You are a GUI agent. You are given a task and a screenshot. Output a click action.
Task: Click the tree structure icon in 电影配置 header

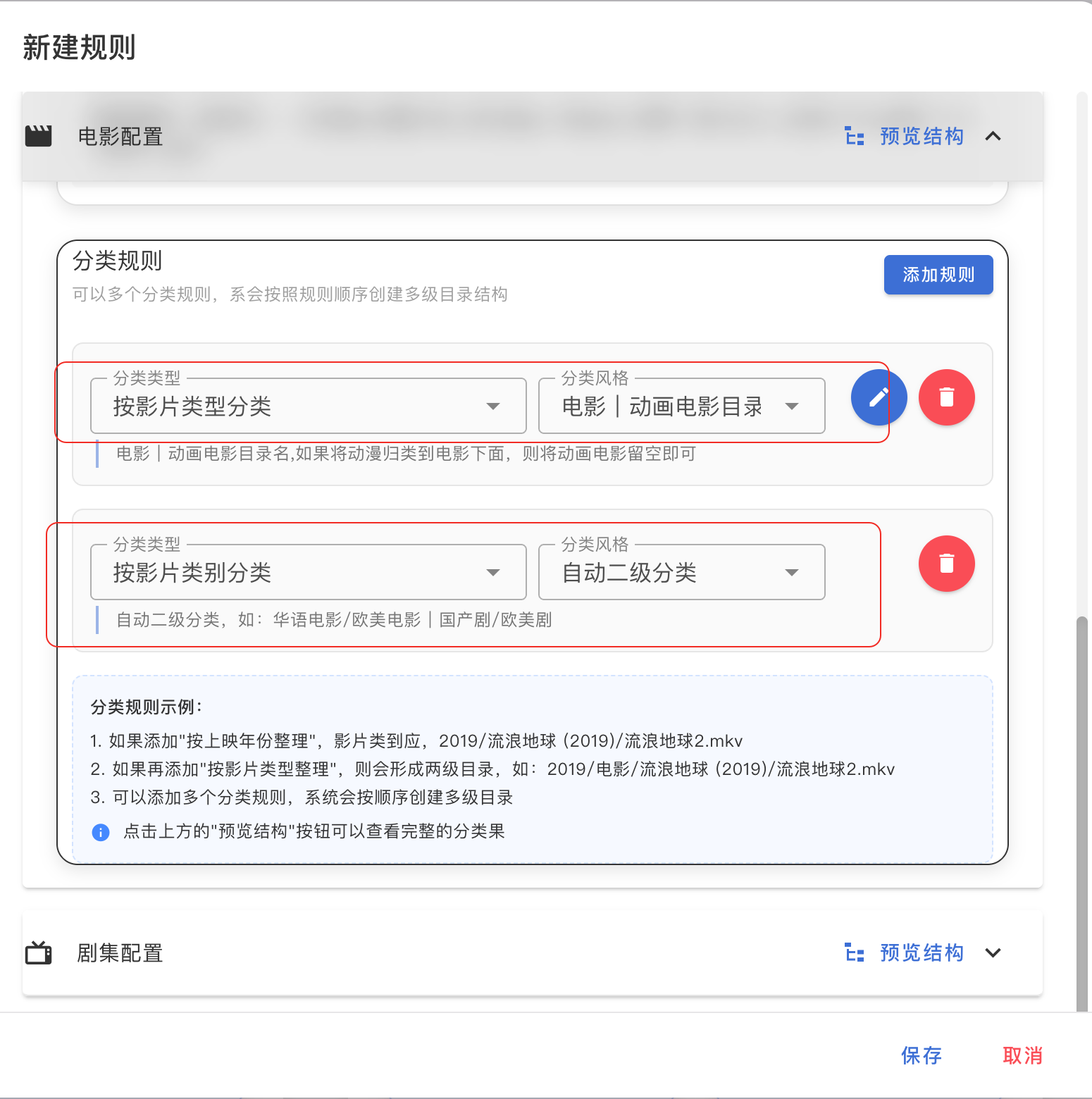[855, 136]
